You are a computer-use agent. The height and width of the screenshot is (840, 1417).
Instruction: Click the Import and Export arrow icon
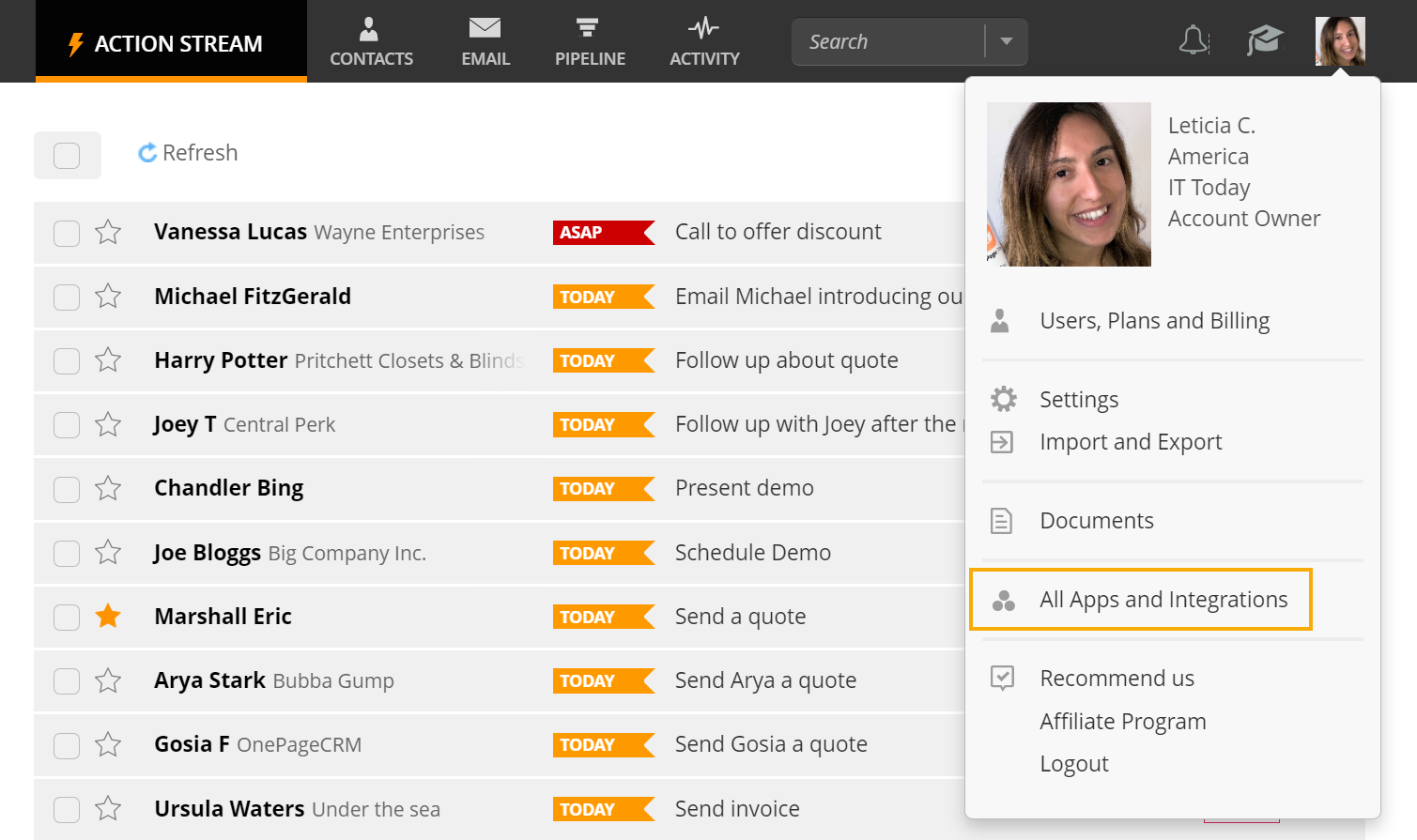[x=1002, y=442]
